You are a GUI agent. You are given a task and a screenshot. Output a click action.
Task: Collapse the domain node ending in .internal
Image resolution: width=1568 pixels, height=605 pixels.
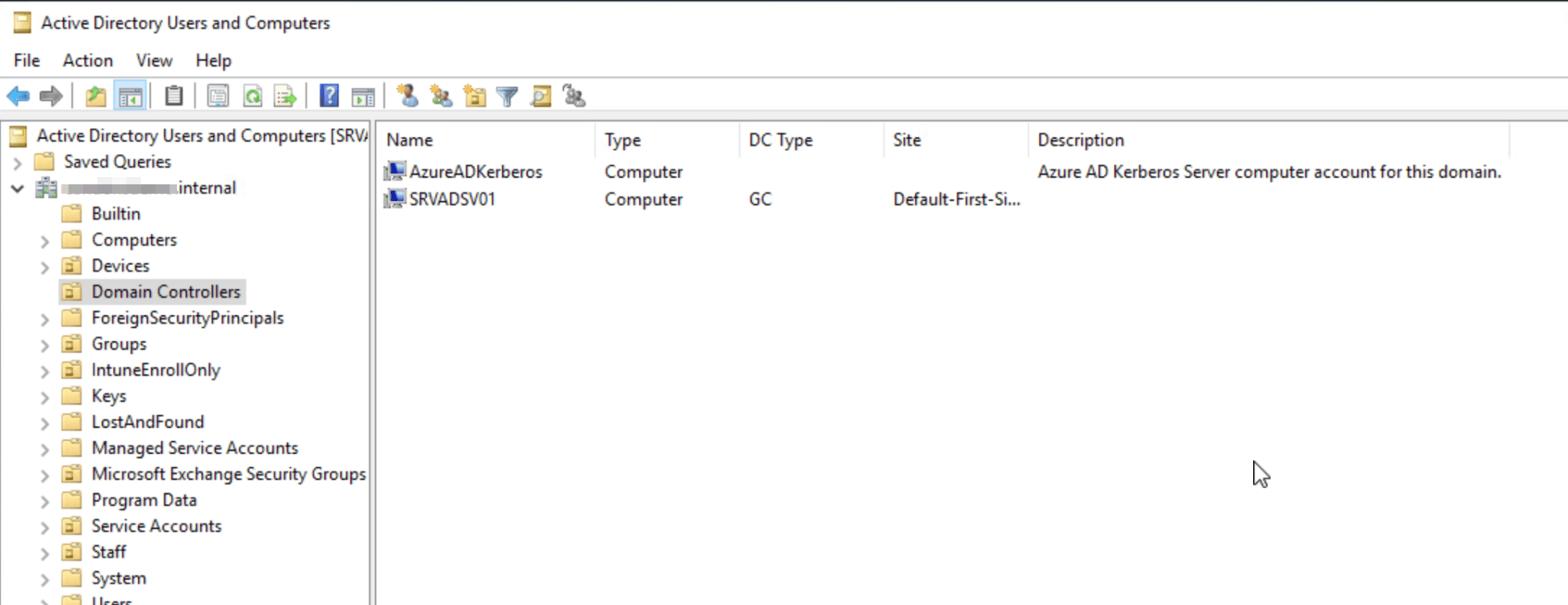[x=18, y=189]
